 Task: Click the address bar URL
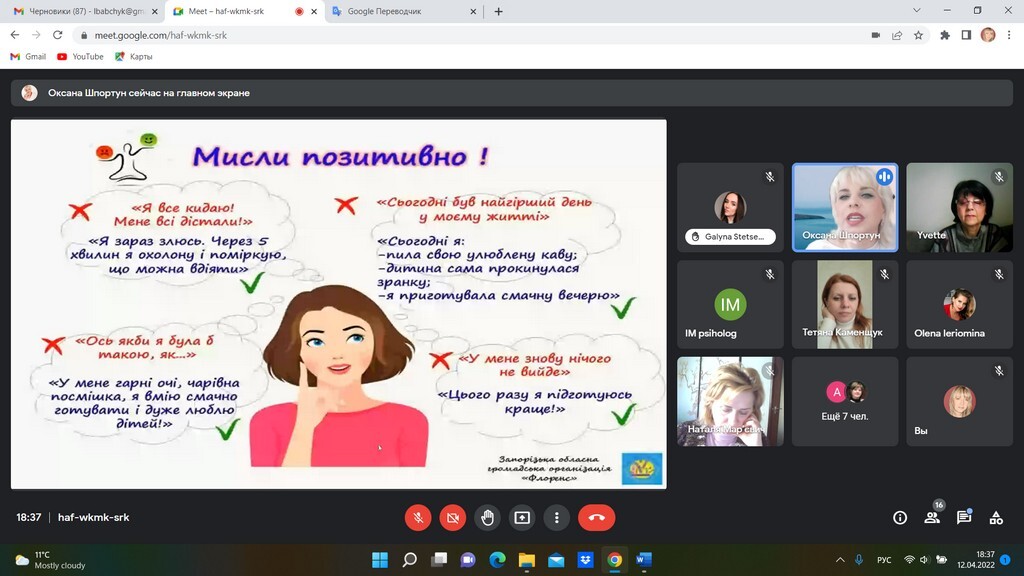pos(161,35)
